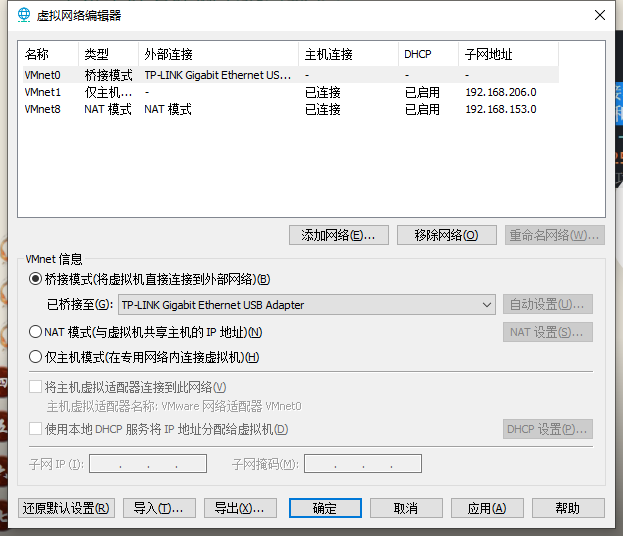The height and width of the screenshot is (536, 623).
Task: Click the 自动设置 button
Action: pyautogui.click(x=548, y=304)
